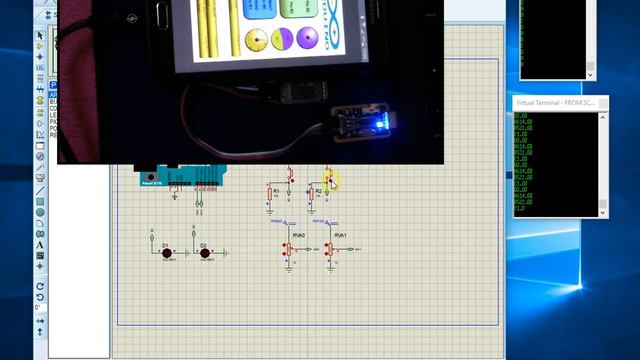Select the Active Popup mode tool
The height and width of the screenshot is (360, 640).
(x=40, y=146)
